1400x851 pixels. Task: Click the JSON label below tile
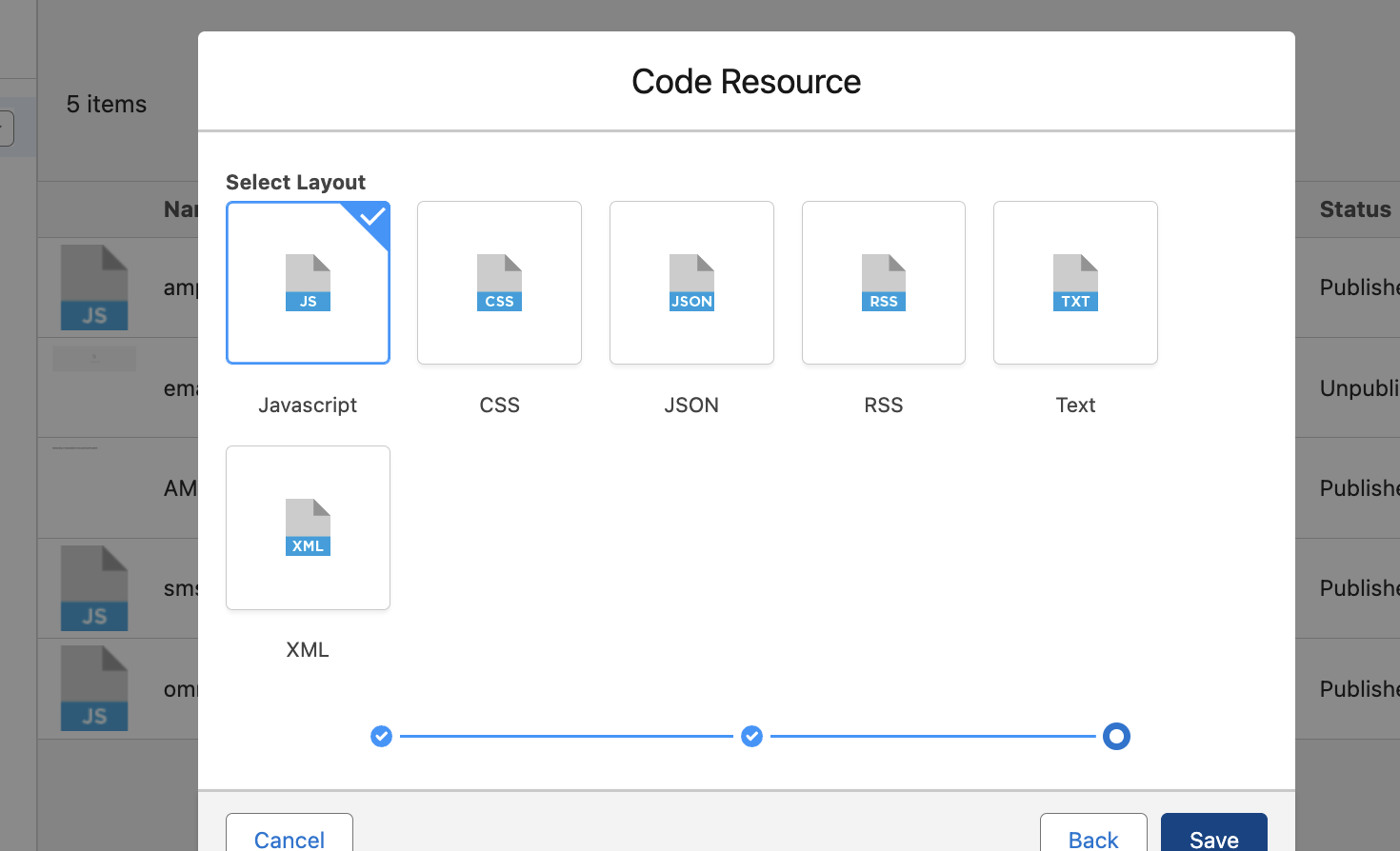click(x=691, y=405)
